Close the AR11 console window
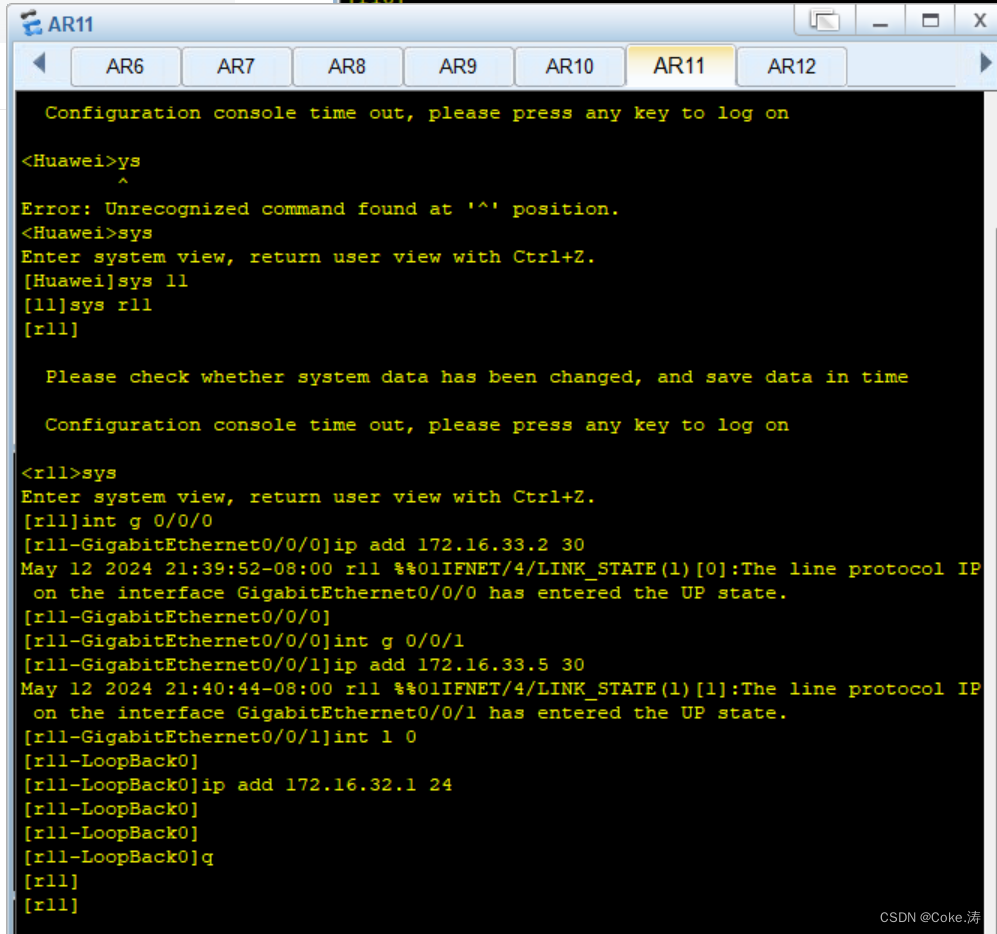 tap(978, 22)
